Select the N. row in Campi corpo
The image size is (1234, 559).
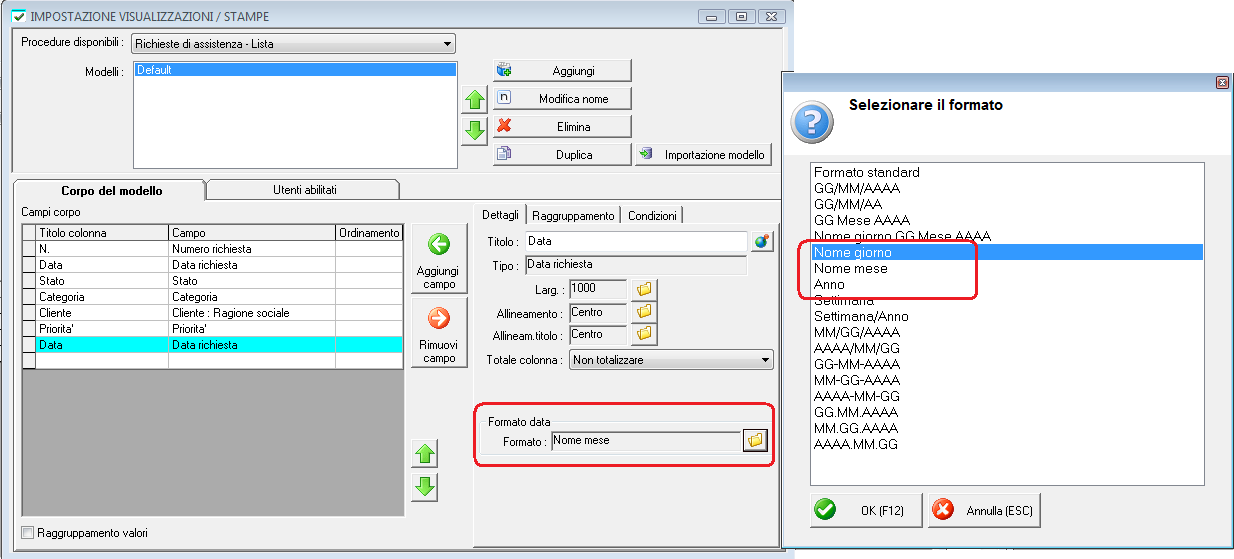[212, 249]
